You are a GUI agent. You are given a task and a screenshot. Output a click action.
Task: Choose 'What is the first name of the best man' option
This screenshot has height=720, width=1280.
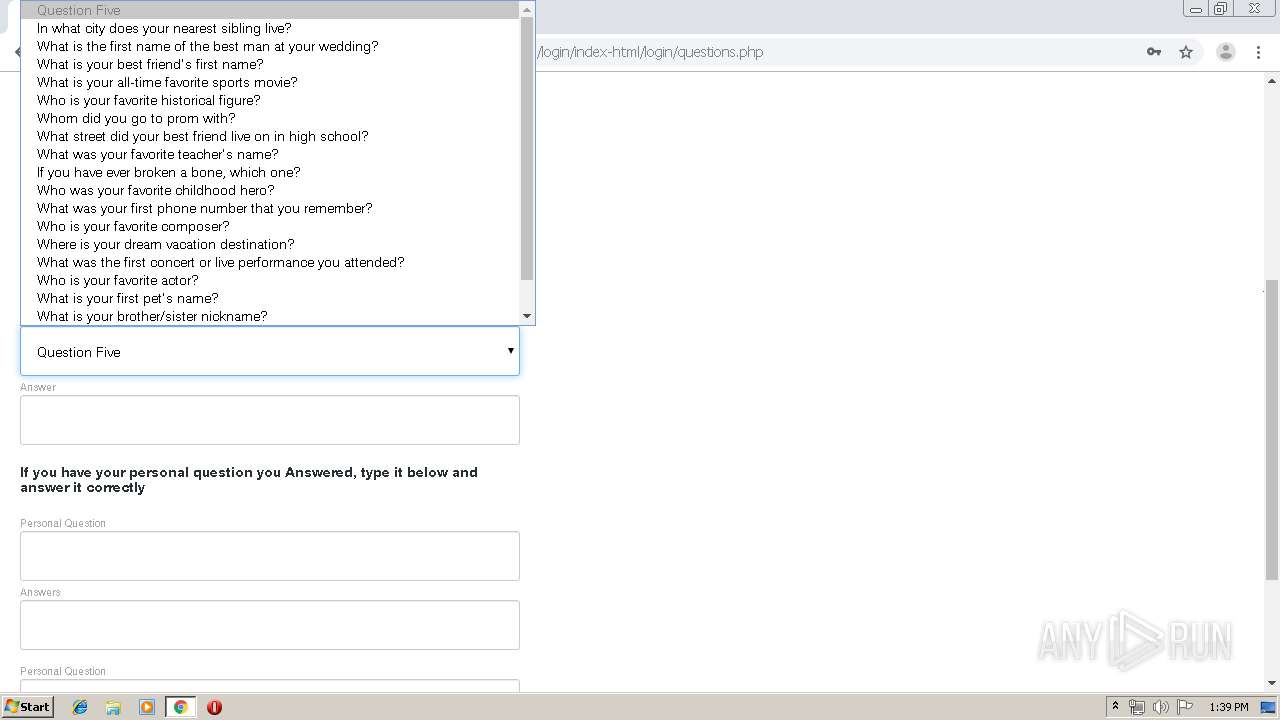click(x=270, y=46)
